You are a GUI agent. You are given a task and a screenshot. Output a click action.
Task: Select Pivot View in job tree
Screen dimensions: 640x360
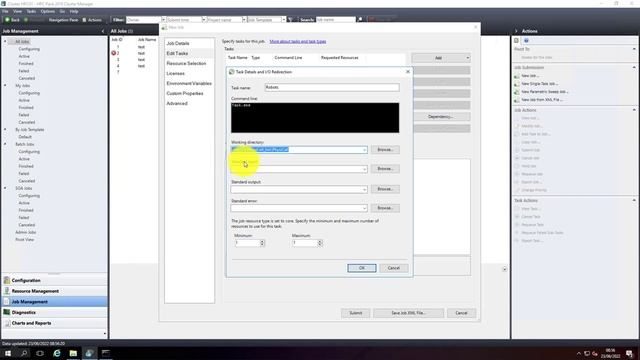click(x=24, y=240)
